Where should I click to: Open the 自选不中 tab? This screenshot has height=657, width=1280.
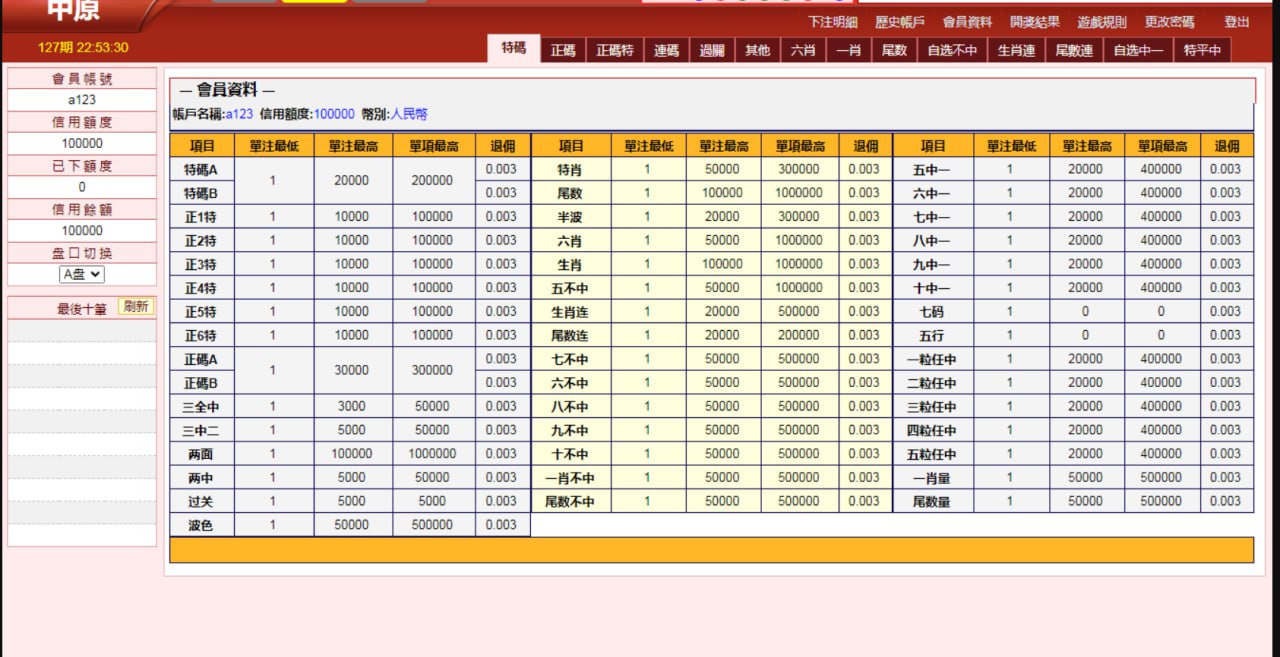[x=952, y=50]
